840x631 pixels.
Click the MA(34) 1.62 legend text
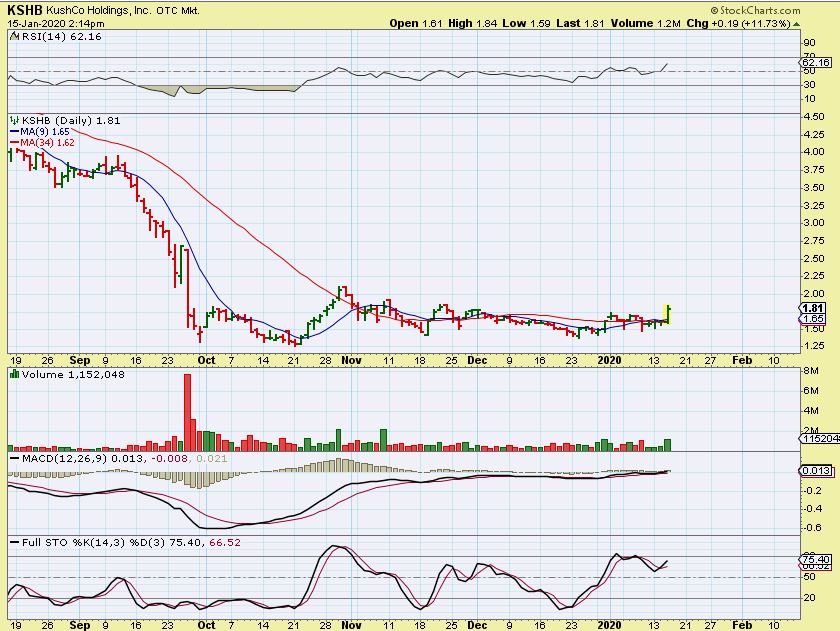coord(47,143)
